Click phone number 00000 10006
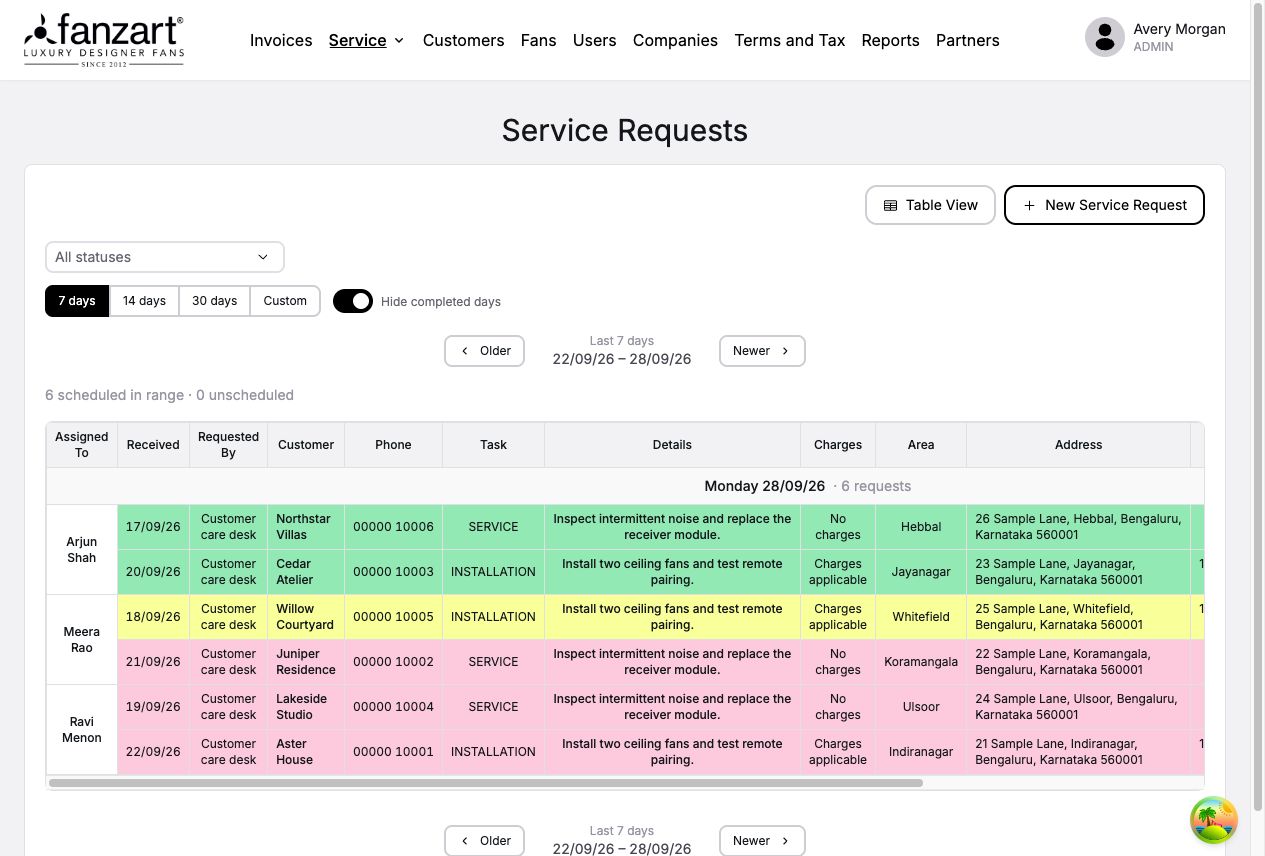The height and width of the screenshot is (856, 1265). pyautogui.click(x=393, y=527)
